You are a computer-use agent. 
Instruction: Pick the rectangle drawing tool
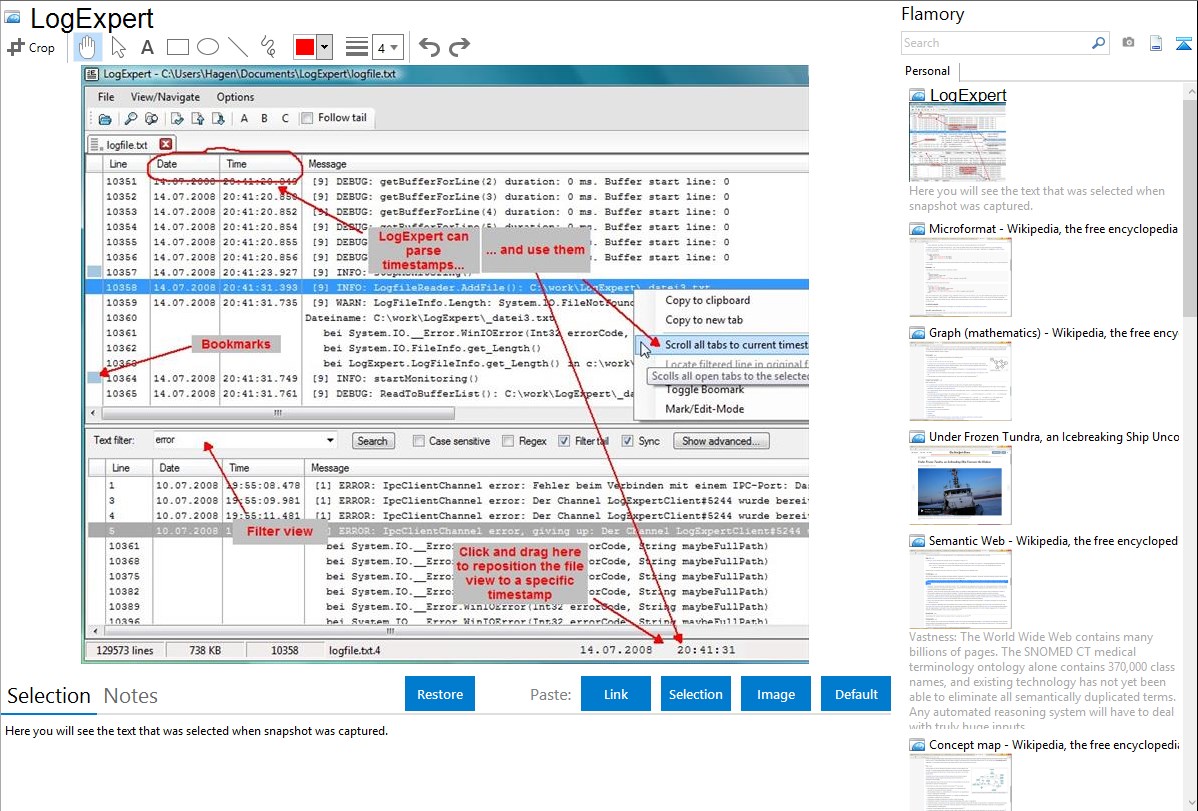[x=177, y=47]
